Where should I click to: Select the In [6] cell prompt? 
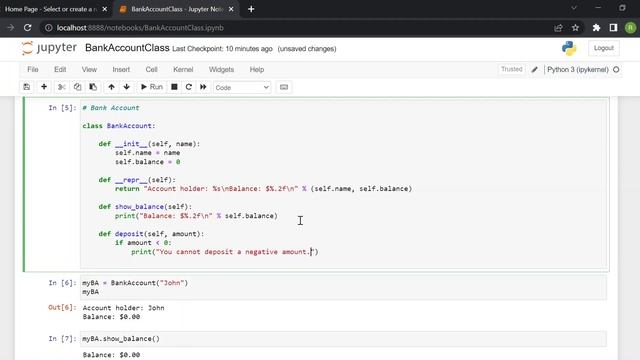click(x=62, y=283)
